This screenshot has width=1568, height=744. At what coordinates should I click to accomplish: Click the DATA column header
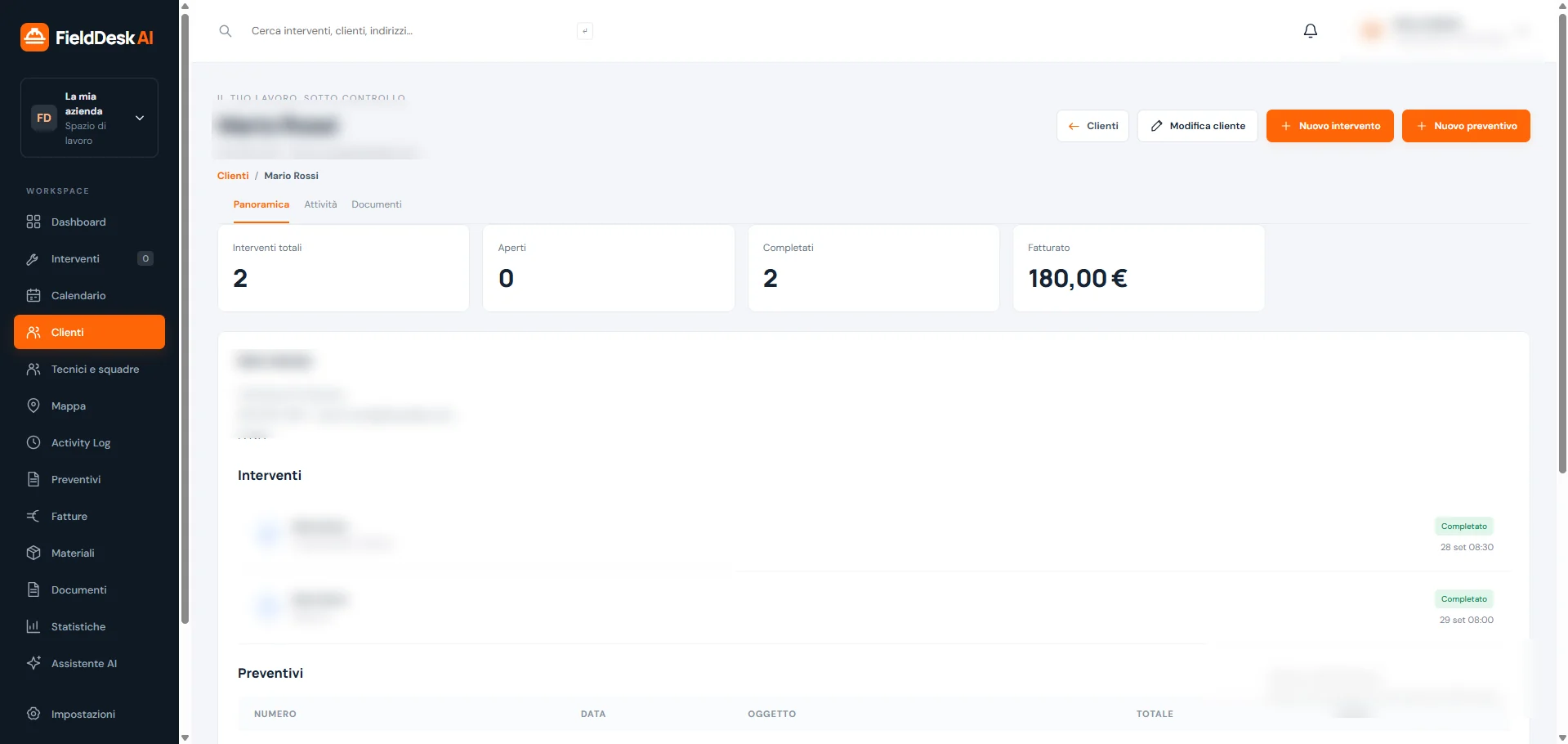coord(593,714)
